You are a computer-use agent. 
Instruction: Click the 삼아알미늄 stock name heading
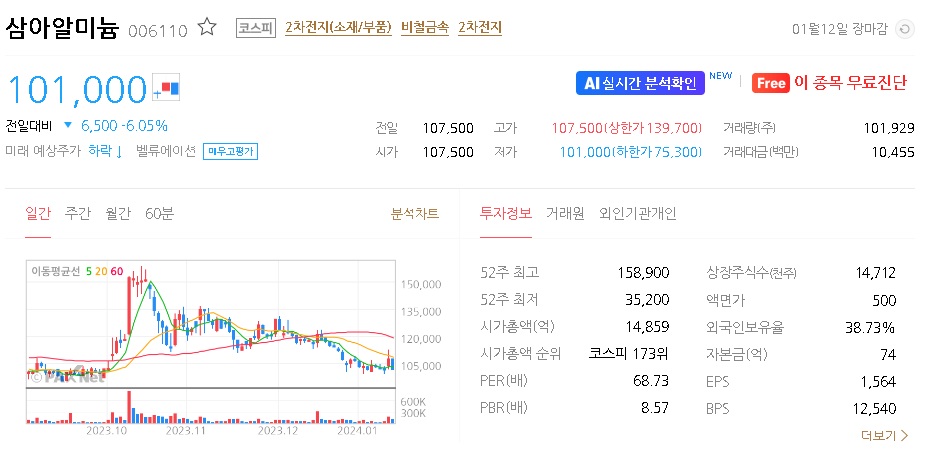(x=63, y=28)
